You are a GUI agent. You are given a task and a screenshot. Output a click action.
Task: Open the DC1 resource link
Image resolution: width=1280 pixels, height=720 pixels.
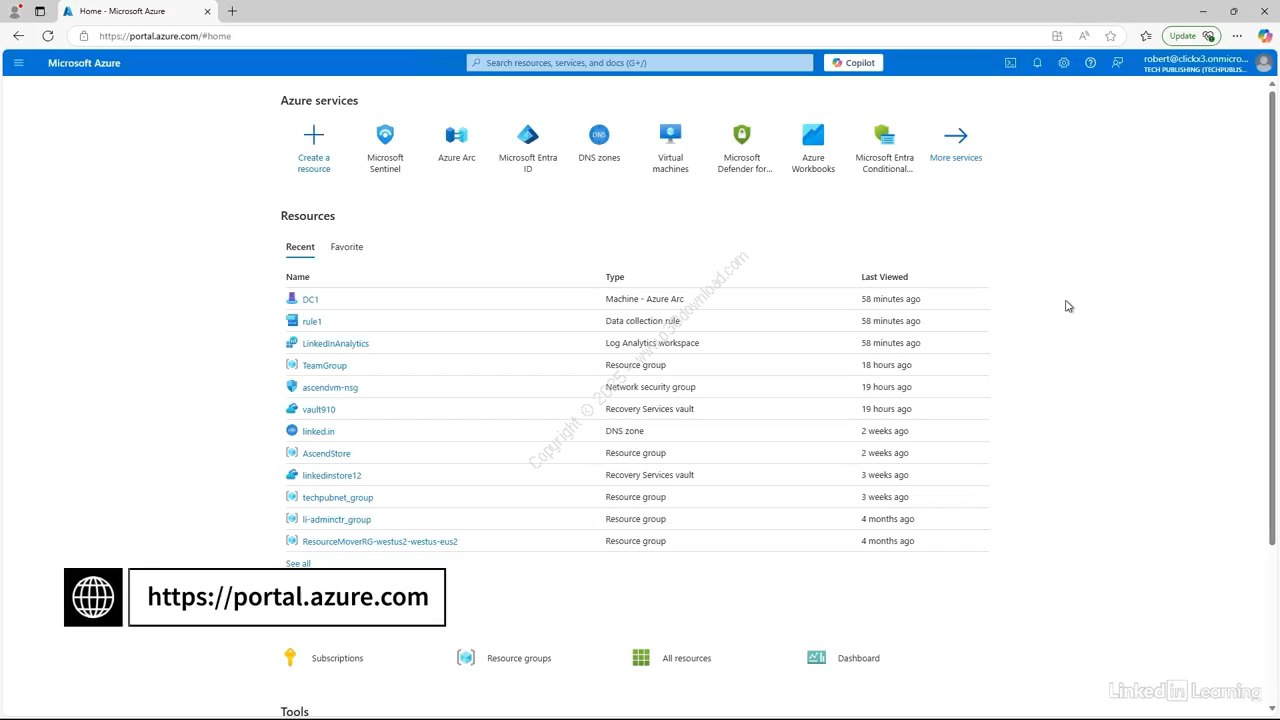311,299
